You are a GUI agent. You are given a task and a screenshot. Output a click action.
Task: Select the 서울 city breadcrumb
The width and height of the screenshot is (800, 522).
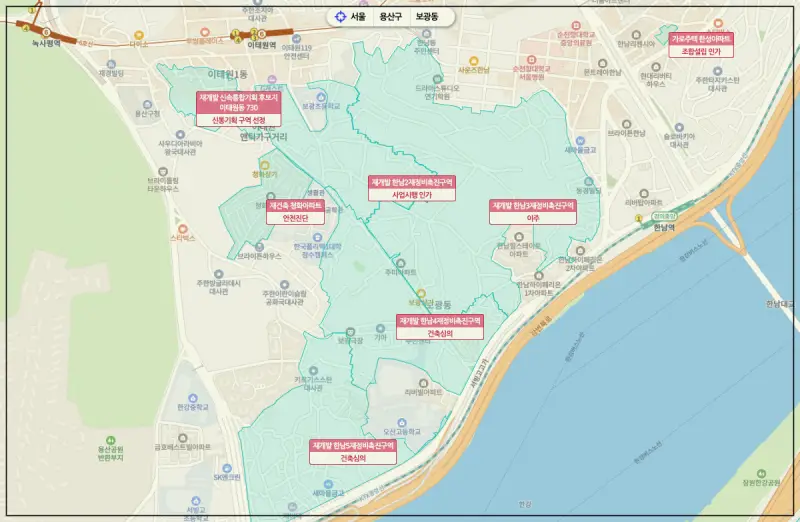pyautogui.click(x=358, y=17)
